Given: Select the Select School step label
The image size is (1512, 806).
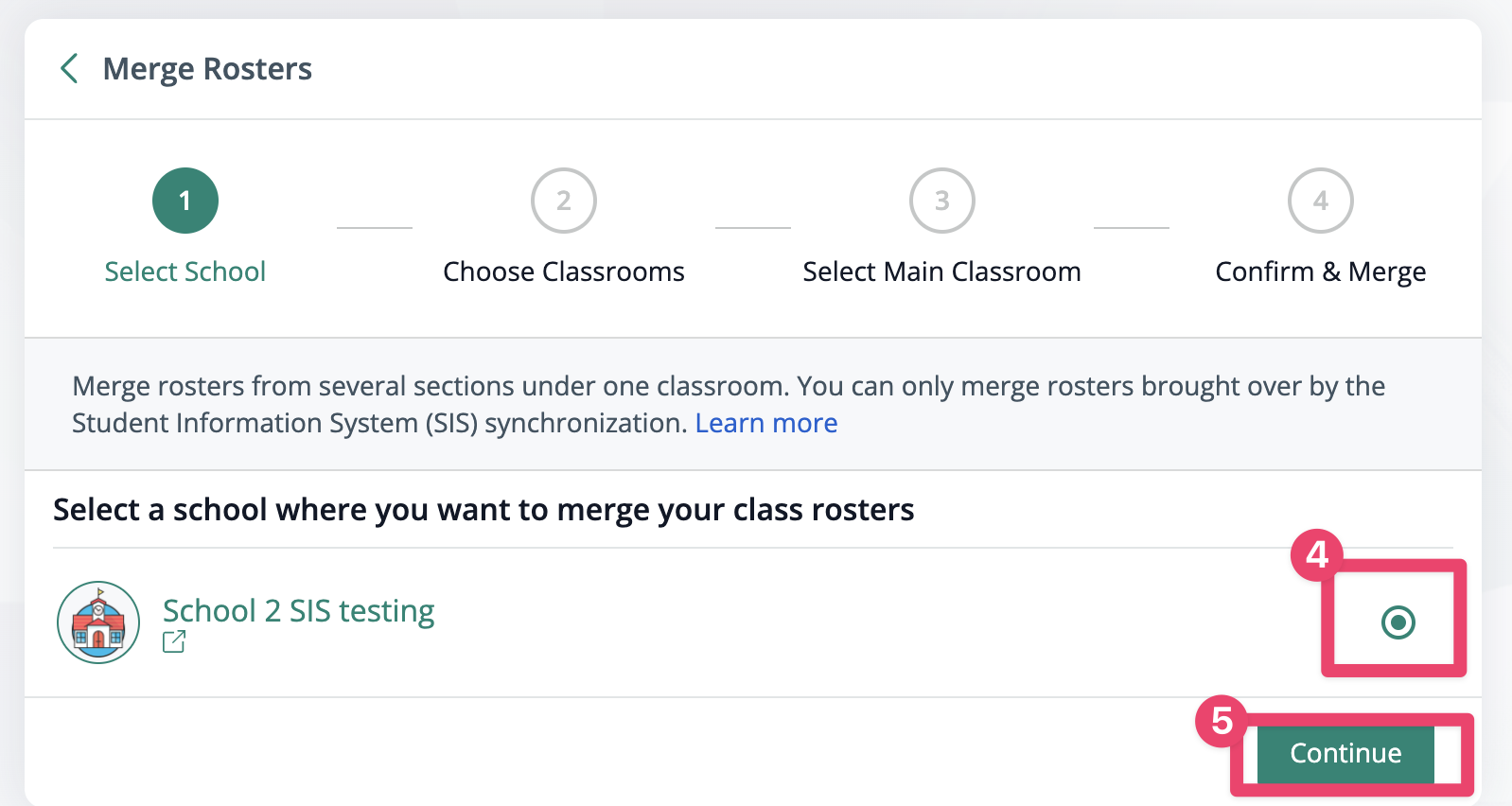Looking at the screenshot, I should (x=185, y=272).
